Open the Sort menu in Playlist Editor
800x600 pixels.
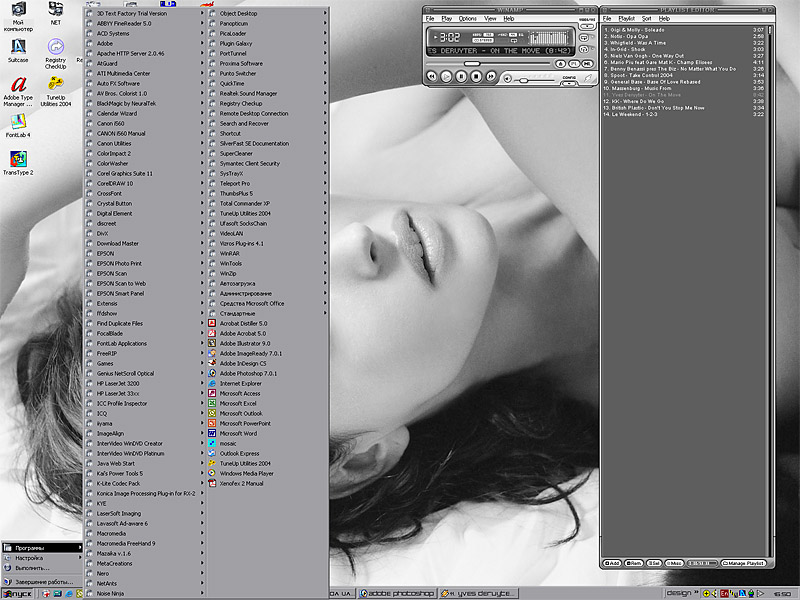pyautogui.click(x=646, y=19)
